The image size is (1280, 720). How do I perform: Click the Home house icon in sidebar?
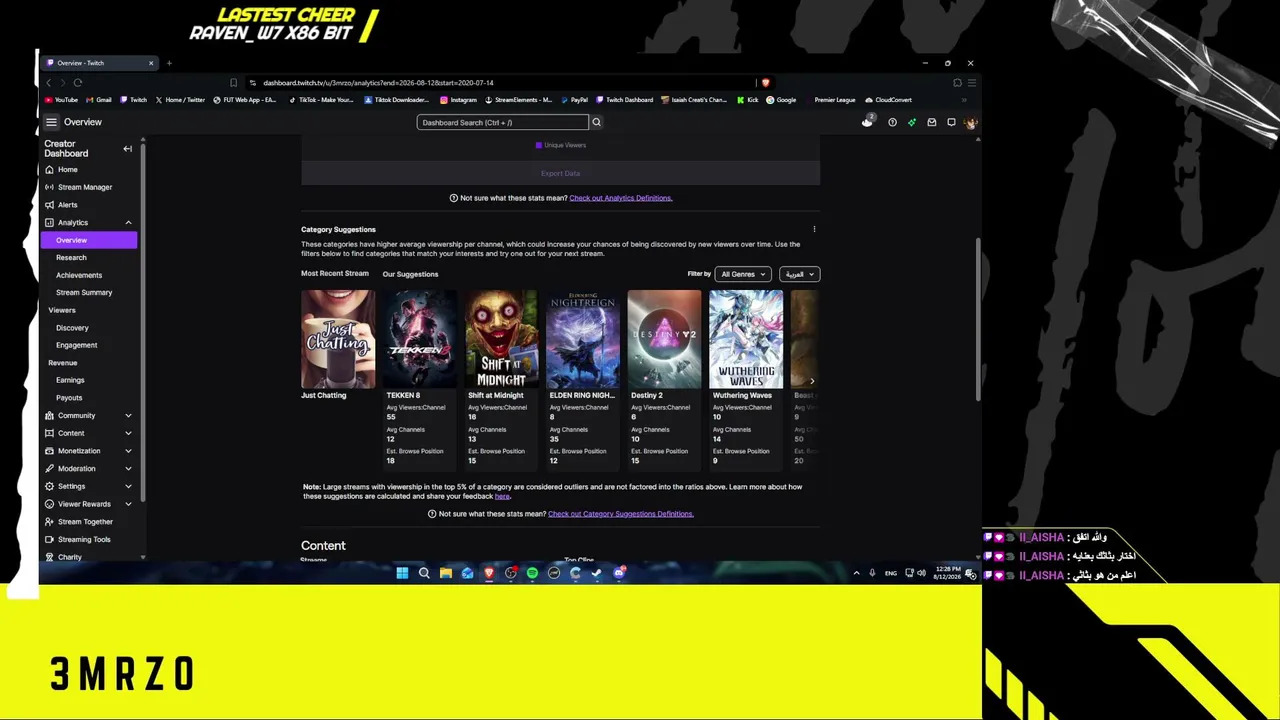pyautogui.click(x=49, y=170)
